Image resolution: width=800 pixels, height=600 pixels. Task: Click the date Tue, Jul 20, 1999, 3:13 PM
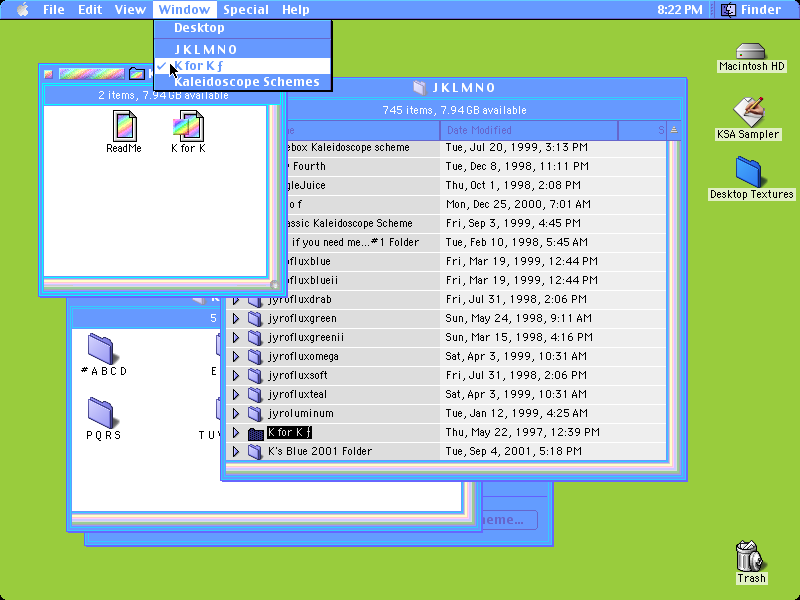(516, 147)
